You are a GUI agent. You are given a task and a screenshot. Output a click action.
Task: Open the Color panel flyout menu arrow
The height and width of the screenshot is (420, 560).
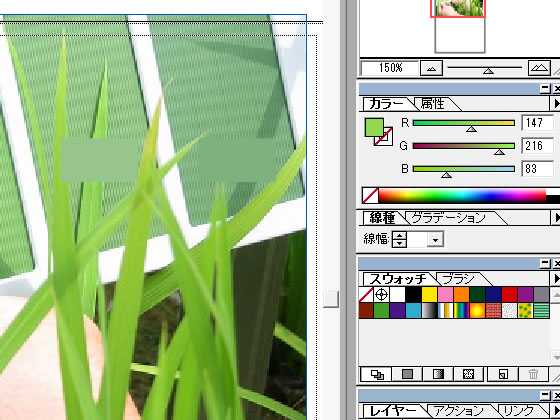556,104
